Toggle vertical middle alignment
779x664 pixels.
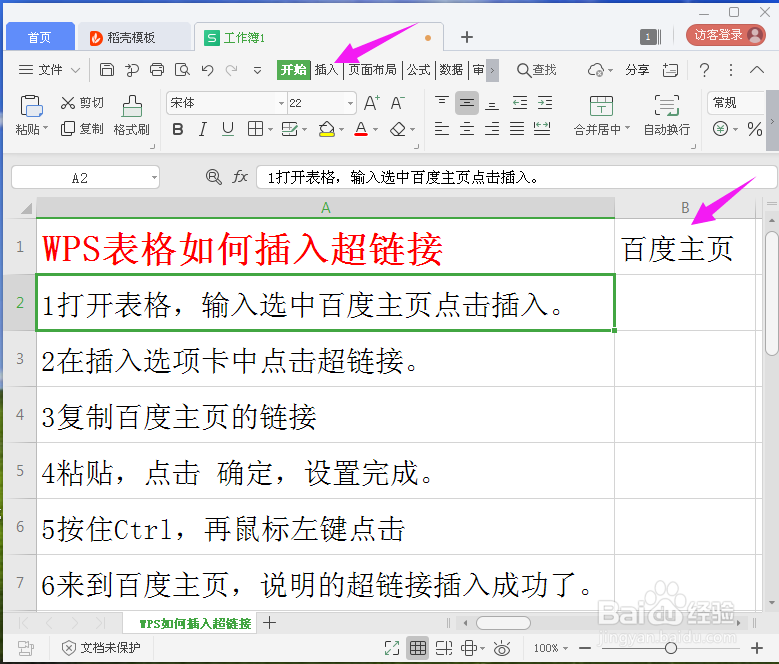coord(467,103)
